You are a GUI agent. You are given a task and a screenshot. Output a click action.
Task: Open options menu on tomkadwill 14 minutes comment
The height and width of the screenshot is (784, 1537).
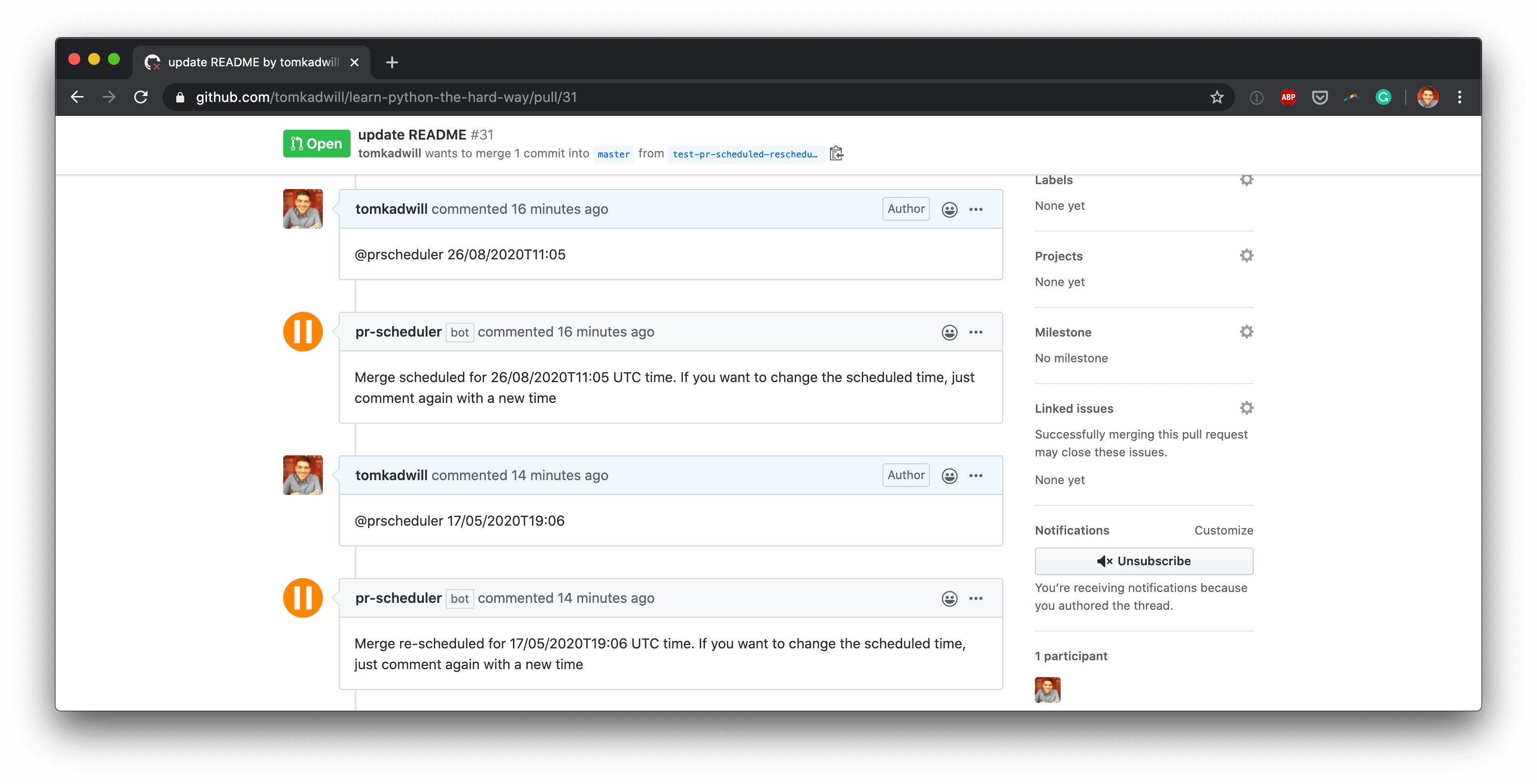(975, 476)
